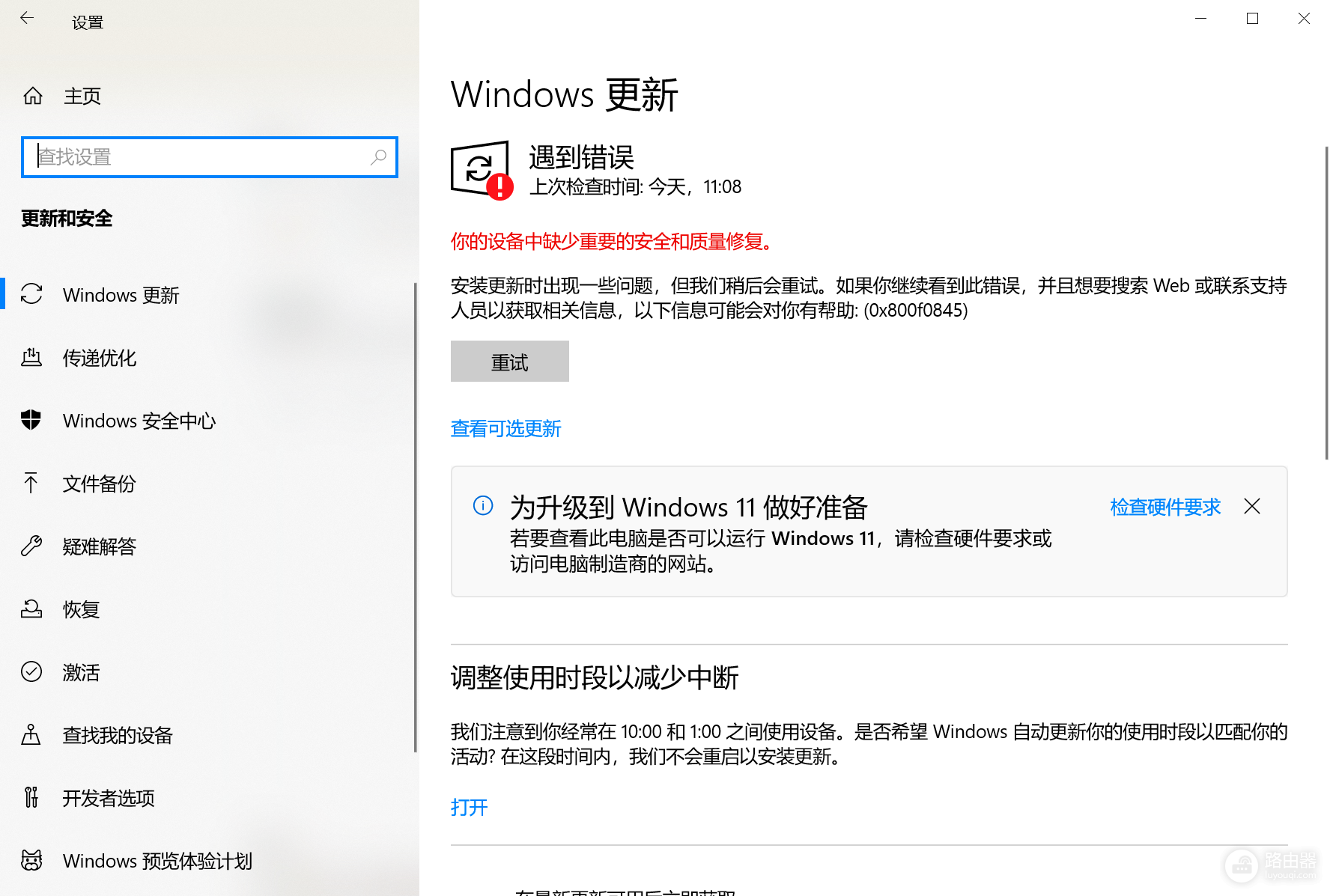This screenshot has width=1330, height=896.
Task: Click the 激活 checkmark circle icon
Action: 31,671
